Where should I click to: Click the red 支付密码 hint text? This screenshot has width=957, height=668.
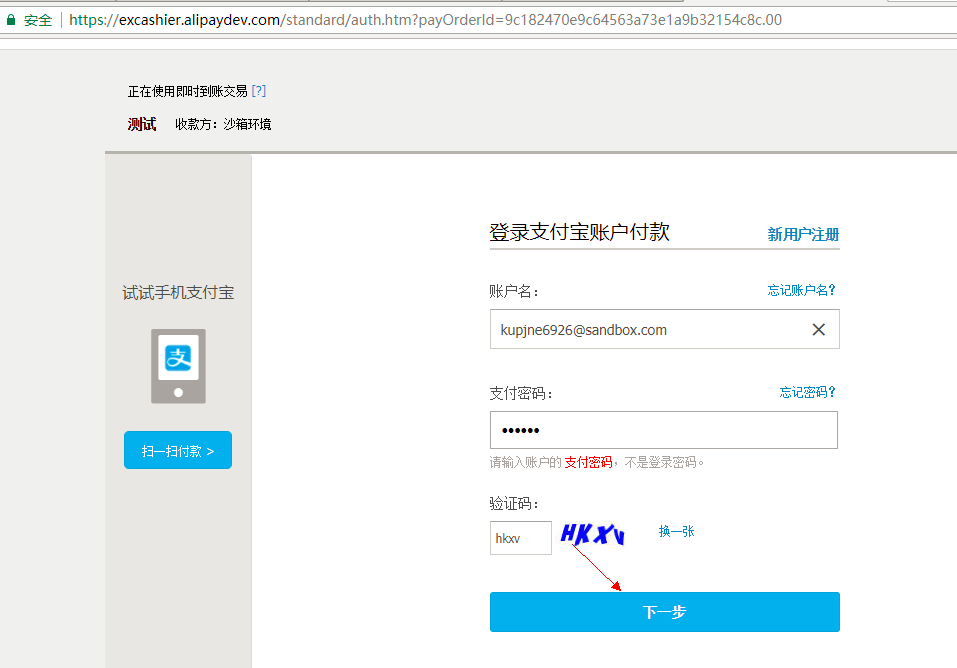588,462
